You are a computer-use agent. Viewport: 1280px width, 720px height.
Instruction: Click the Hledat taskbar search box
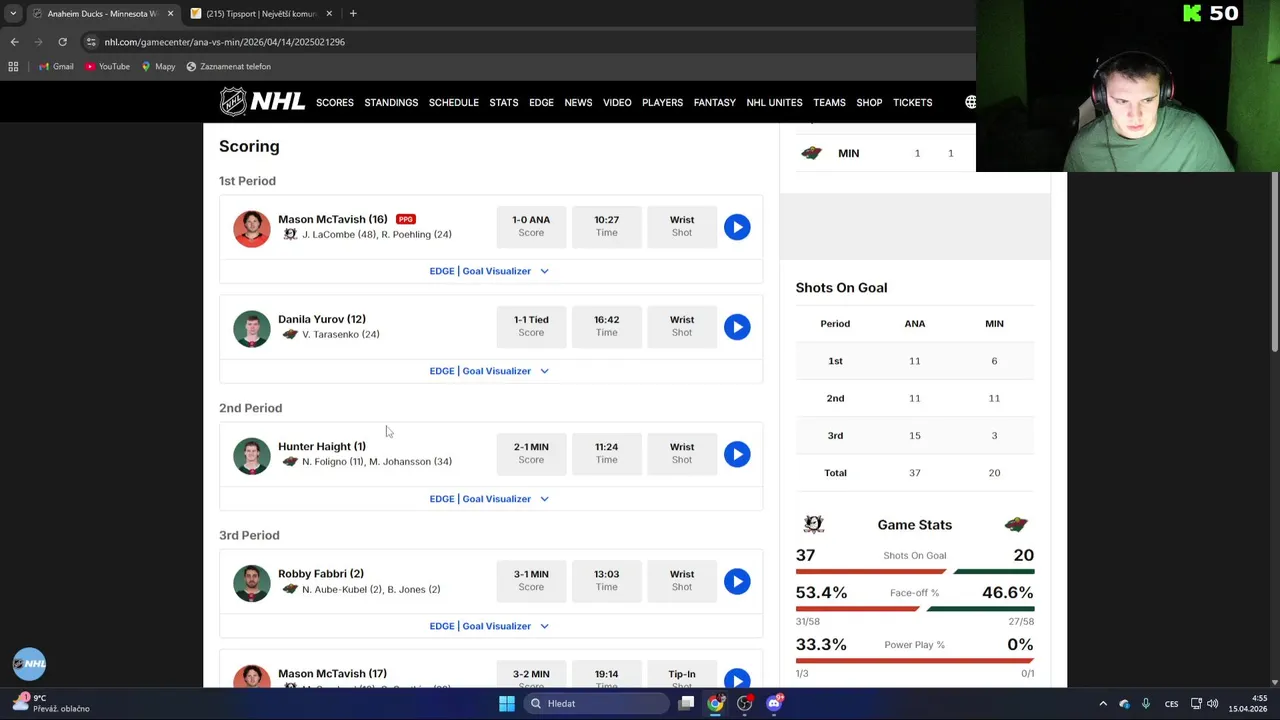click(x=597, y=703)
